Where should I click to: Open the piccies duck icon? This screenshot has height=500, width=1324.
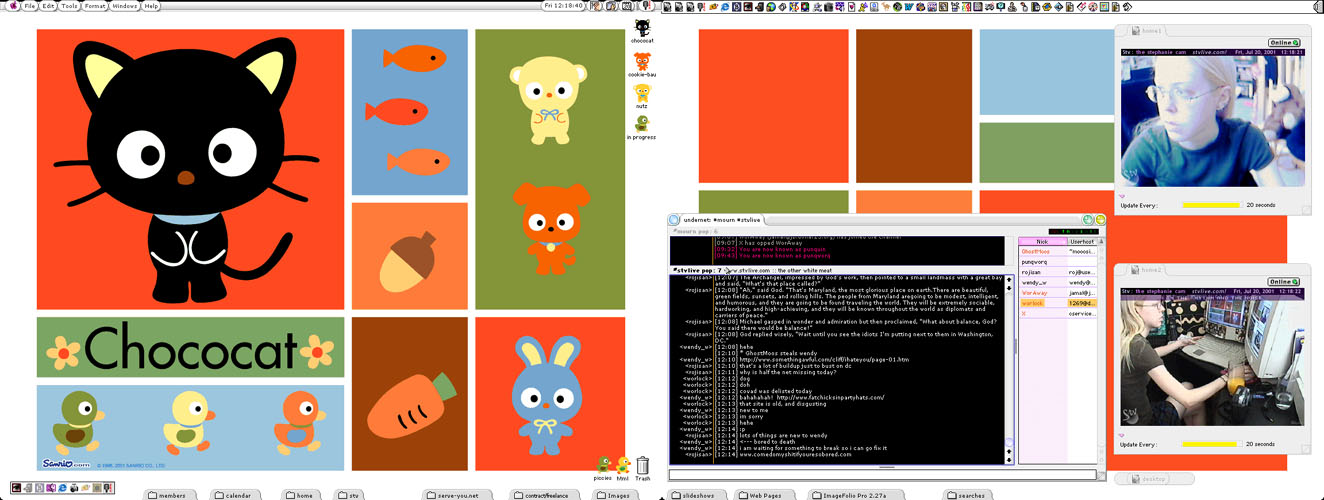pos(603,464)
